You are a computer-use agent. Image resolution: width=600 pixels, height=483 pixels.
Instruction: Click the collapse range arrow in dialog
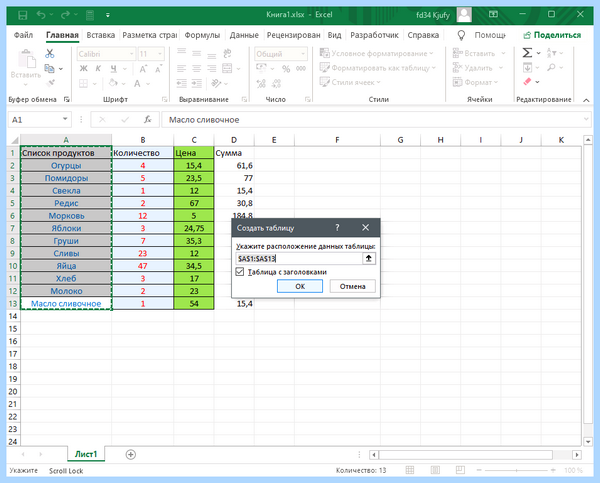tap(368, 258)
